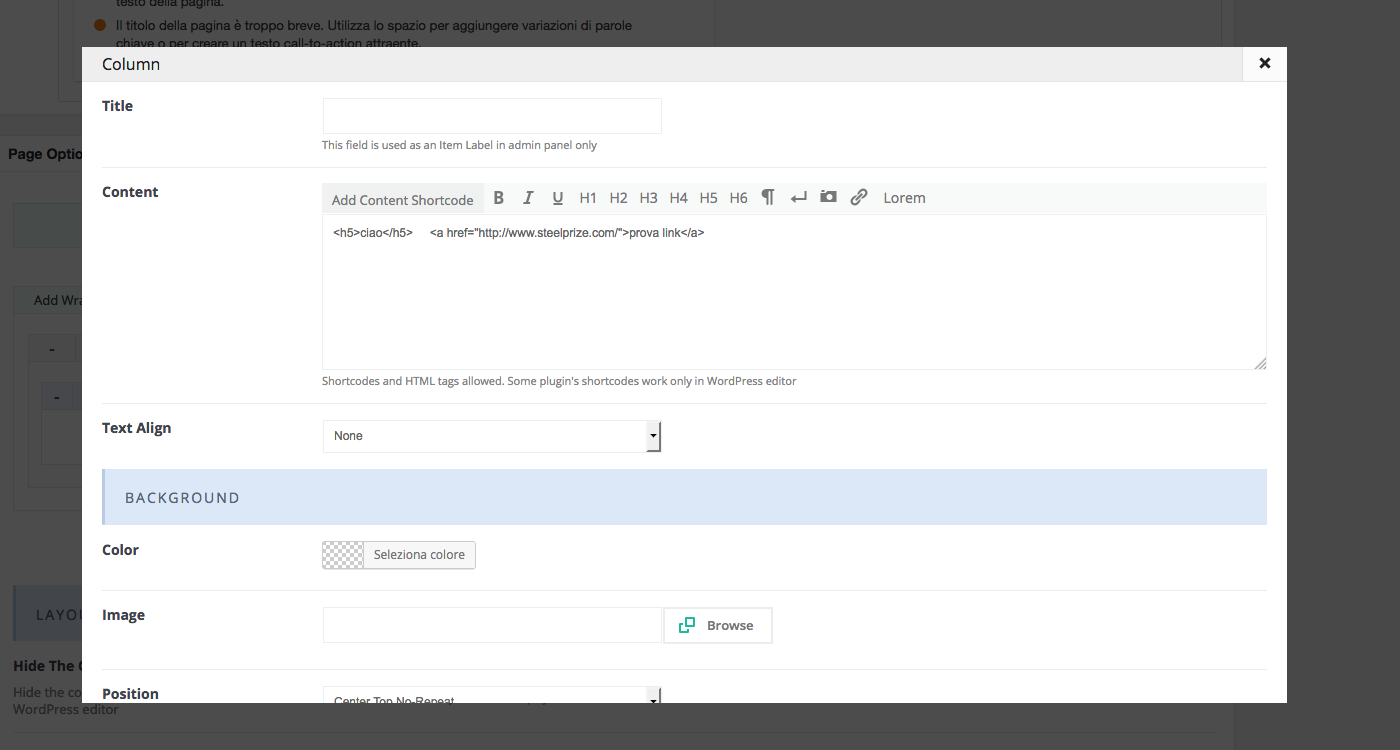Insert H4 heading tag
The image size is (1400, 750).
(x=678, y=198)
